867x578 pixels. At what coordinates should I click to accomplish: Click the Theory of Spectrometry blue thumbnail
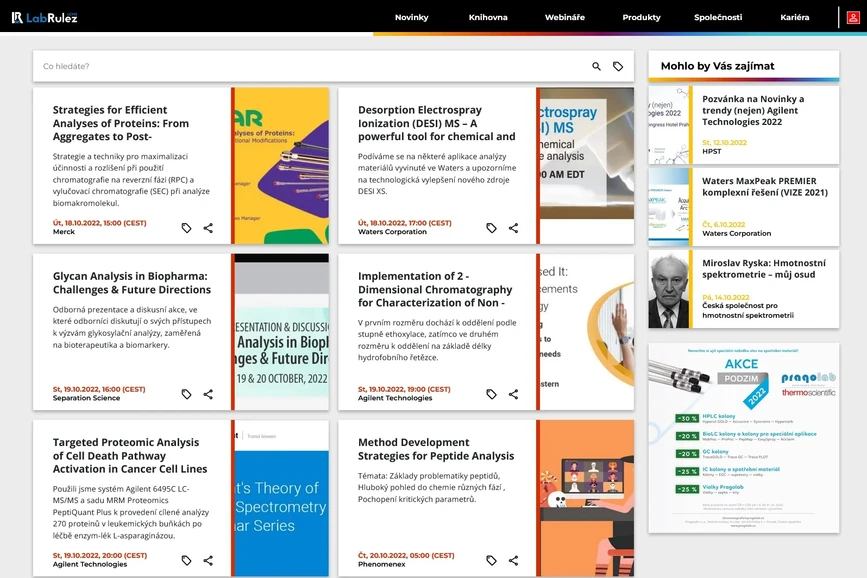[281, 498]
